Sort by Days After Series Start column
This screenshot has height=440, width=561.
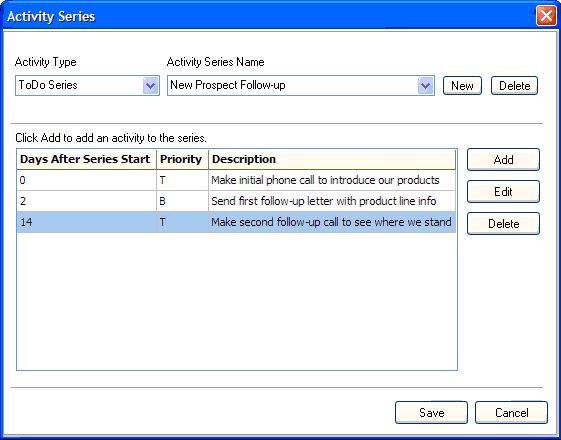click(x=86, y=159)
